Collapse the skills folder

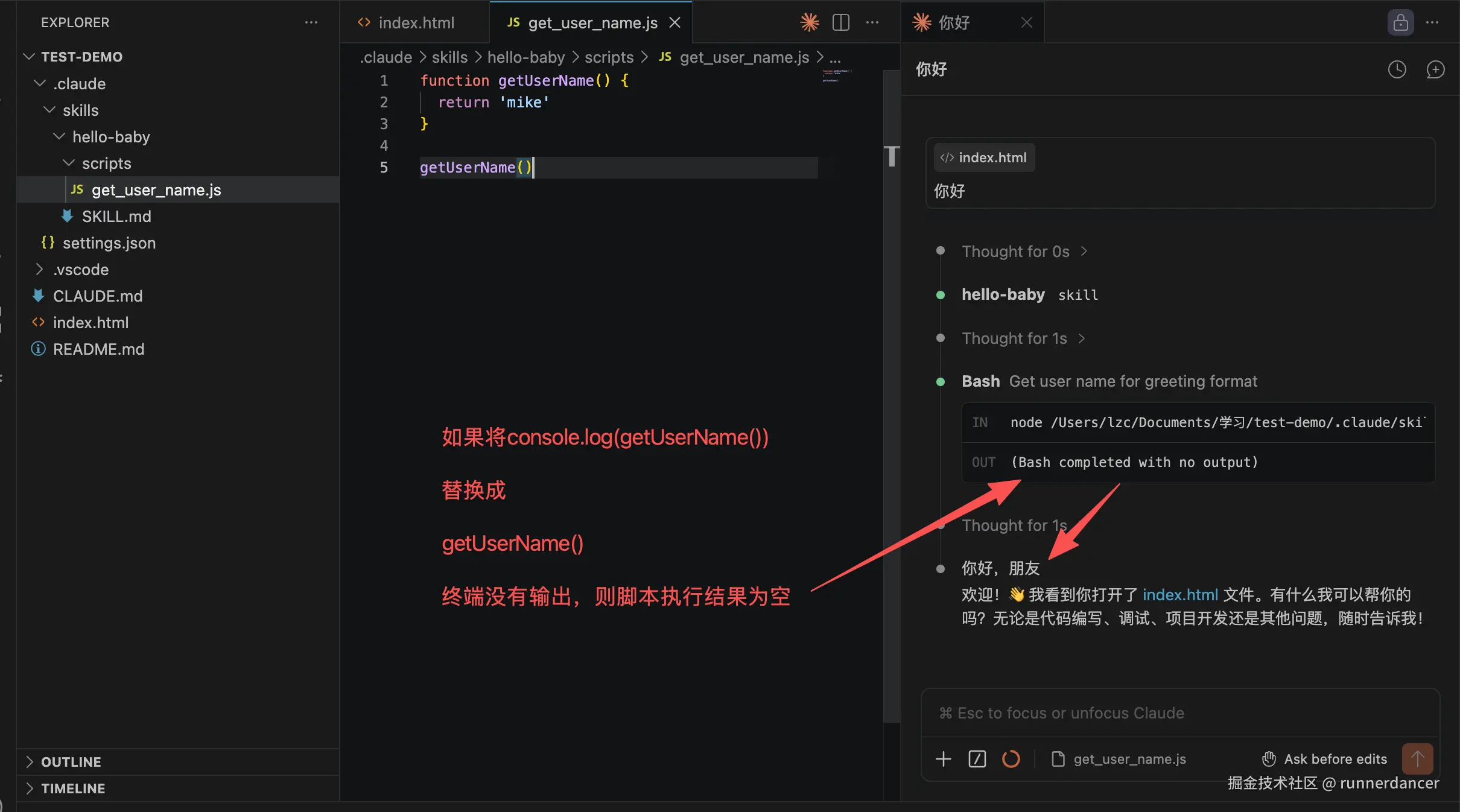tap(80, 110)
